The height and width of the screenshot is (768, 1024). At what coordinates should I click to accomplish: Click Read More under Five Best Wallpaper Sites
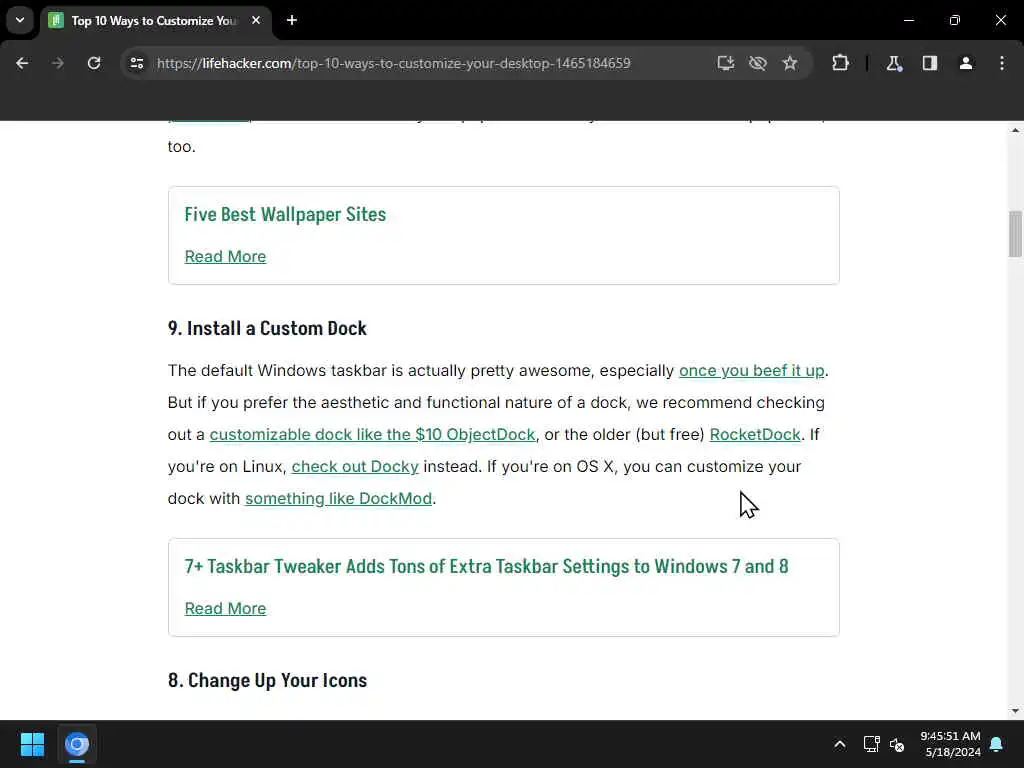225,257
